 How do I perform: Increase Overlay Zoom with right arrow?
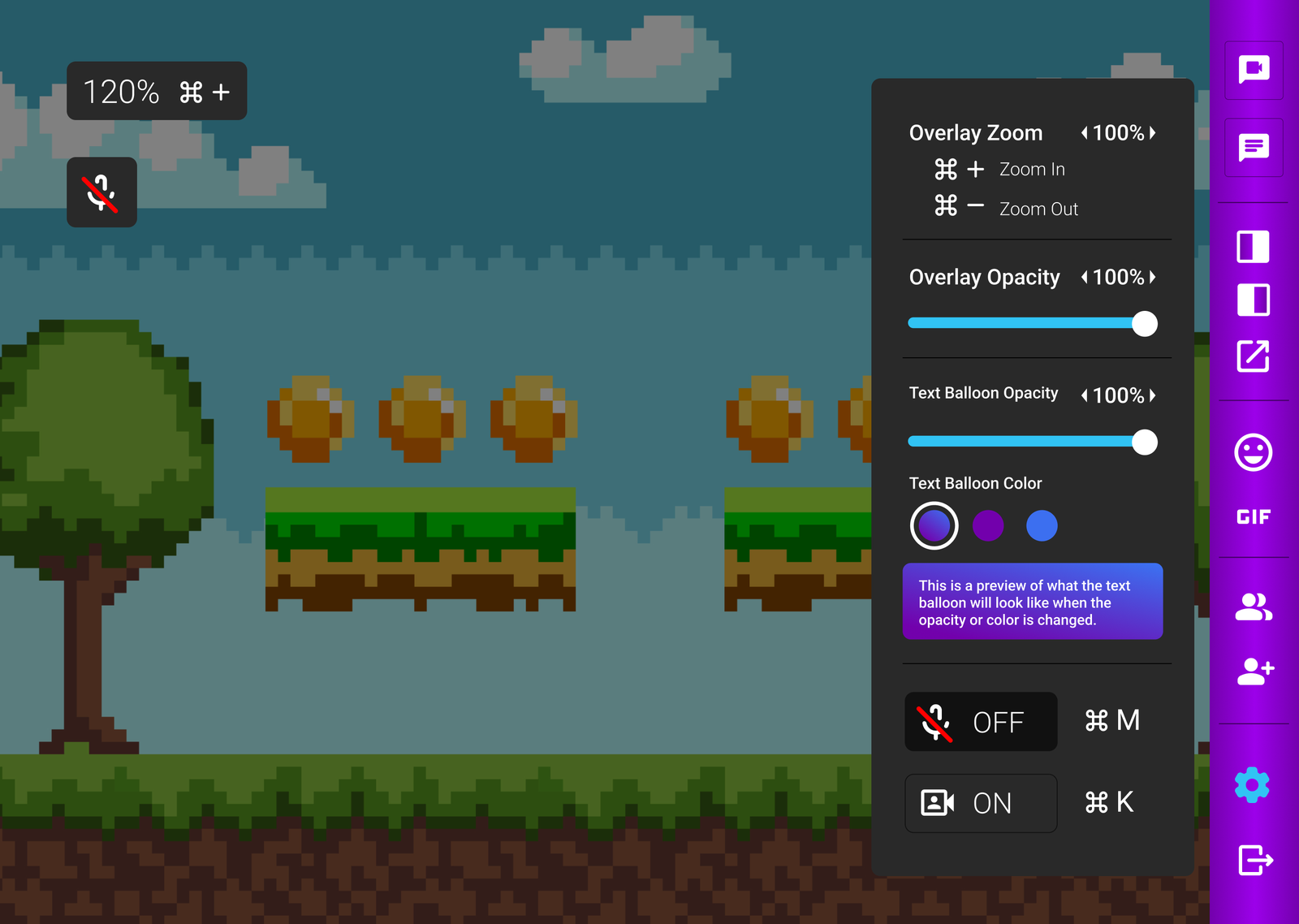pos(1152,133)
